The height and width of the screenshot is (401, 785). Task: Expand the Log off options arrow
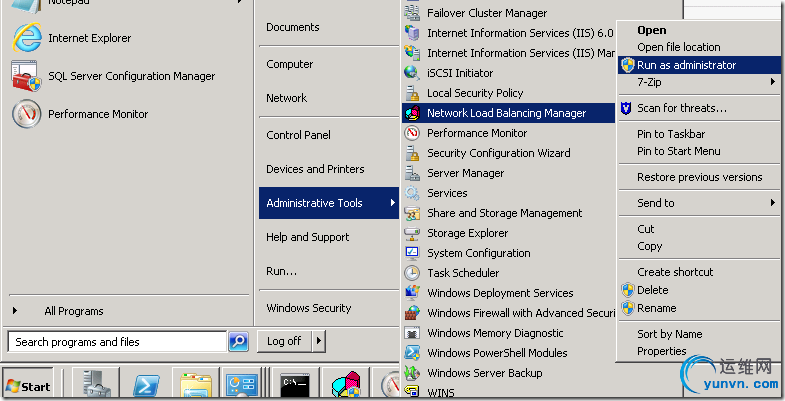coord(318,341)
